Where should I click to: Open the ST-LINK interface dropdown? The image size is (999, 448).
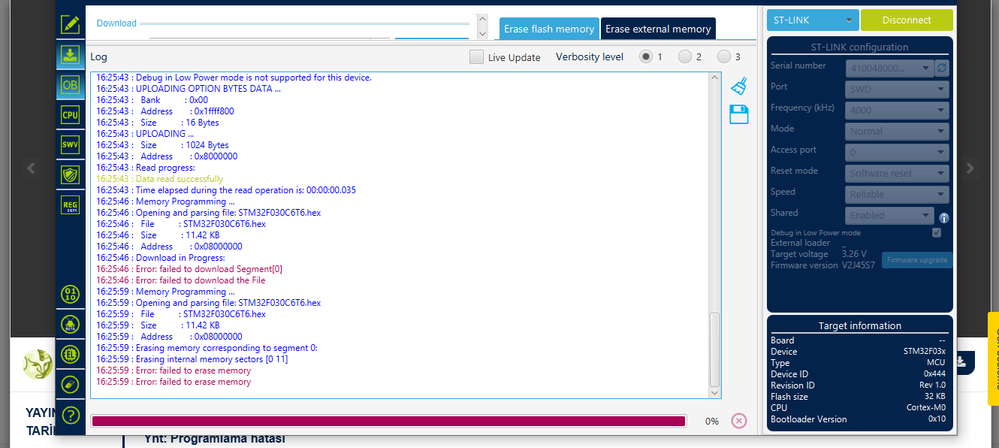812,20
